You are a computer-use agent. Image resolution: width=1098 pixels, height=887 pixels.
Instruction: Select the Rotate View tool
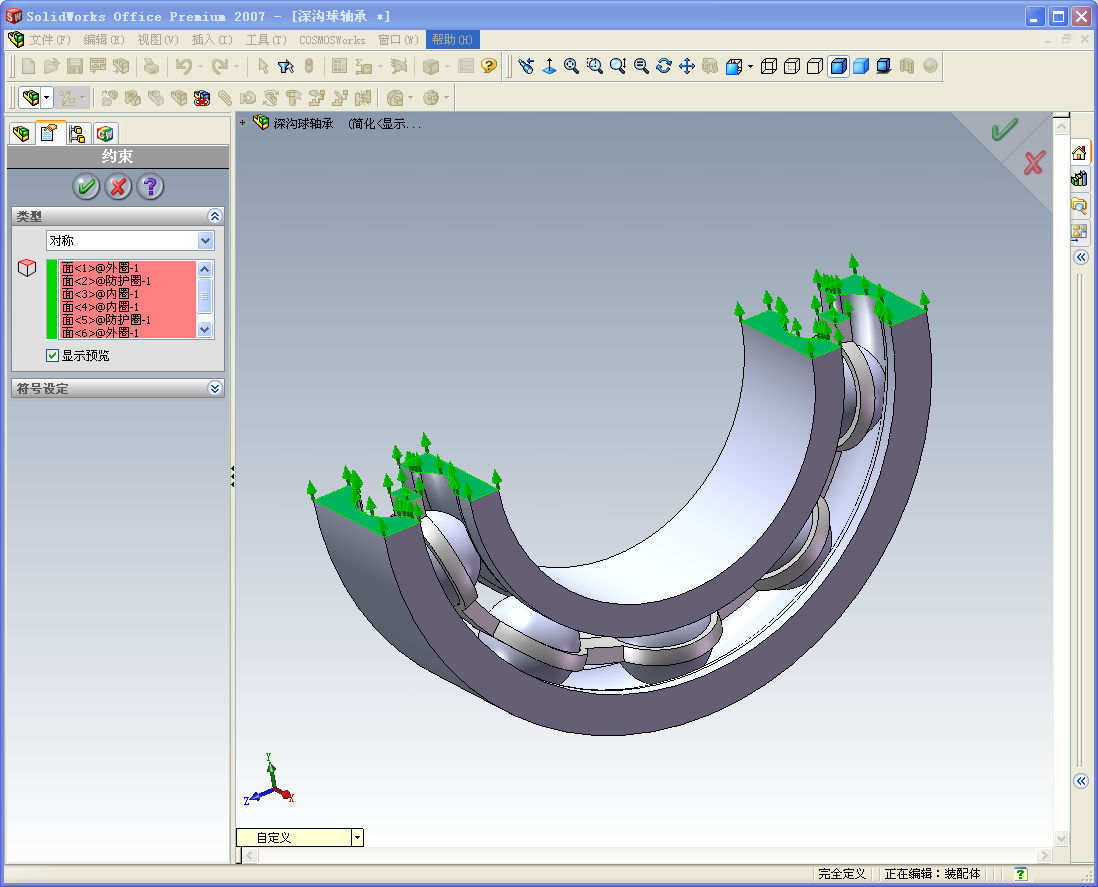point(664,66)
